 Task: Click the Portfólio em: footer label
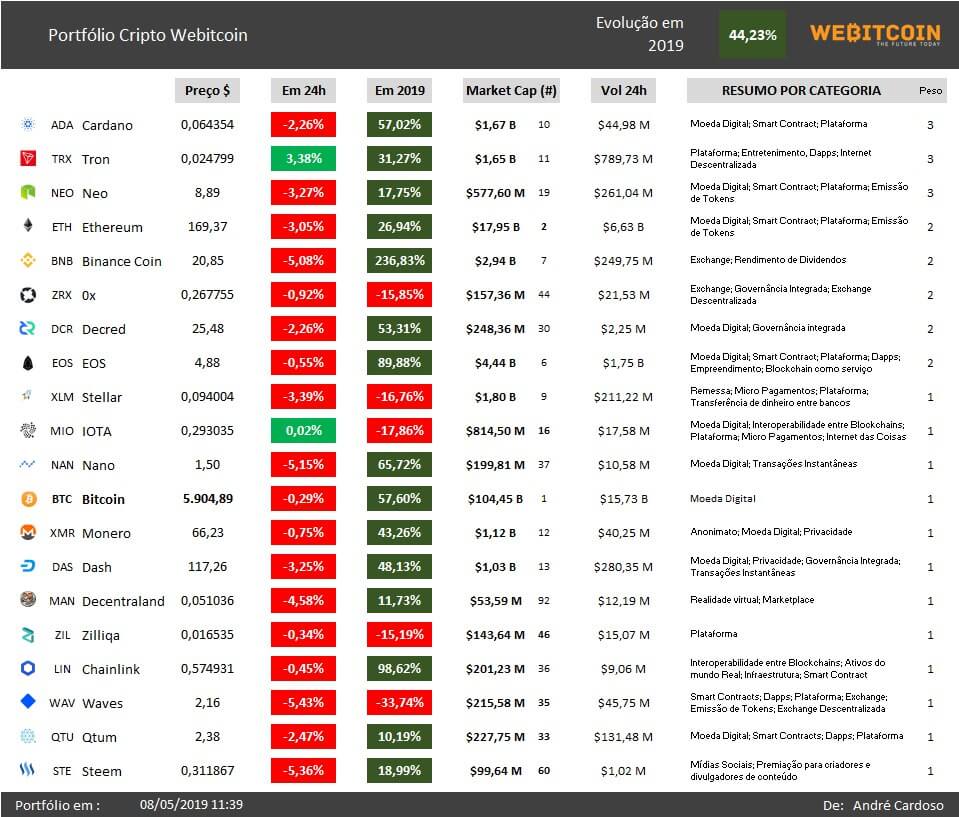(57, 805)
